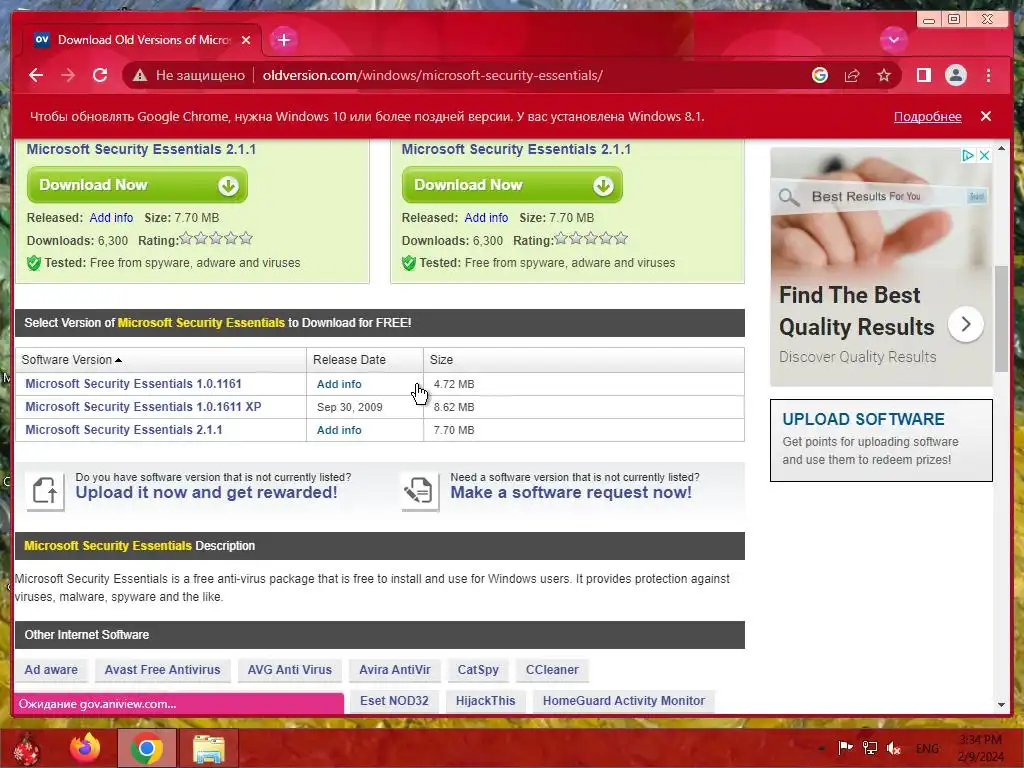Viewport: 1024px width, 768px height.
Task: Open the Avira AntiVir tag
Action: tap(394, 669)
